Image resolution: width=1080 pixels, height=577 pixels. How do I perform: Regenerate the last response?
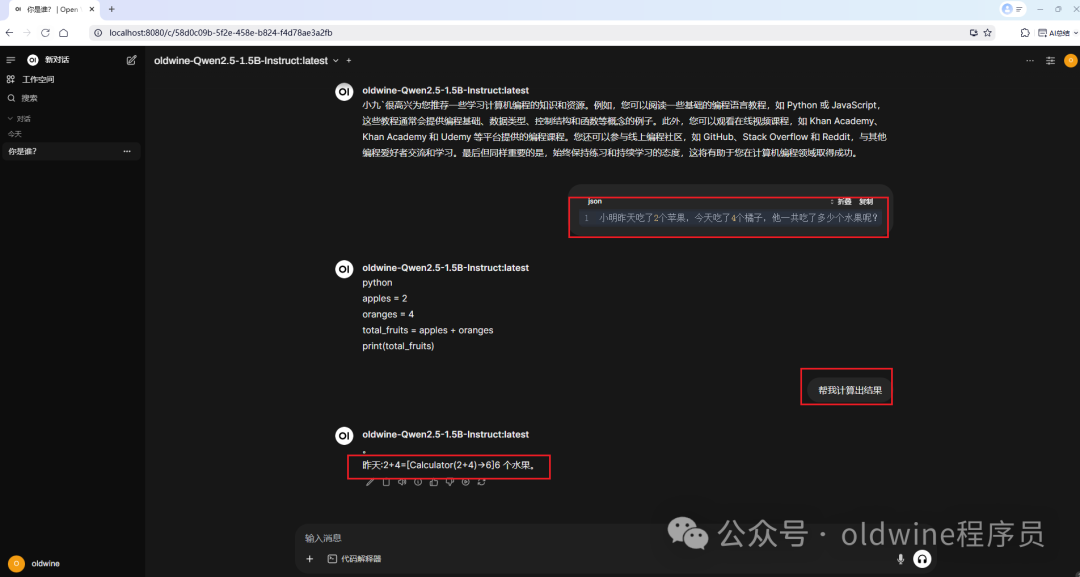[481, 482]
